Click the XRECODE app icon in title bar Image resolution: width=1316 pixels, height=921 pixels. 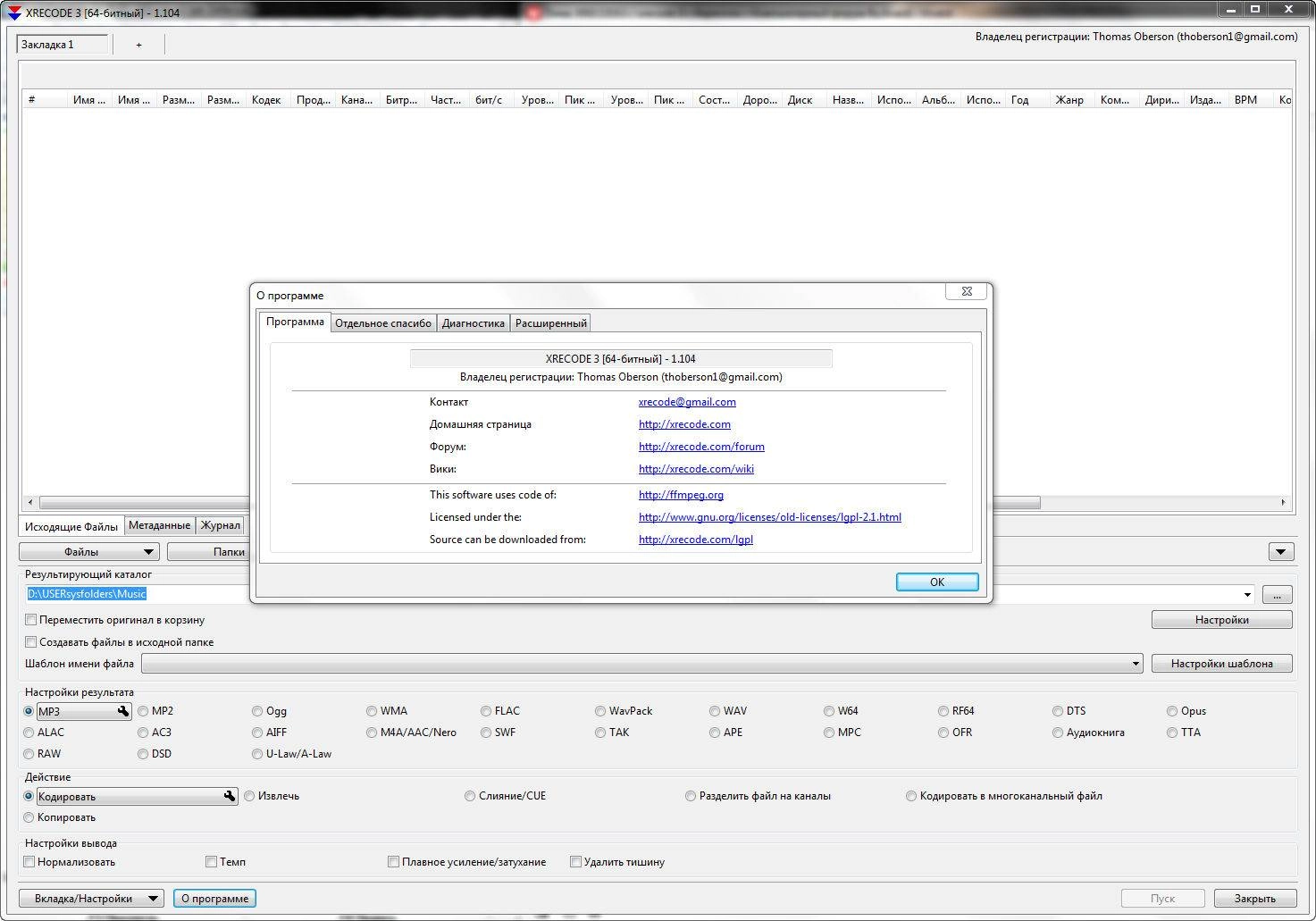pyautogui.click(x=13, y=13)
